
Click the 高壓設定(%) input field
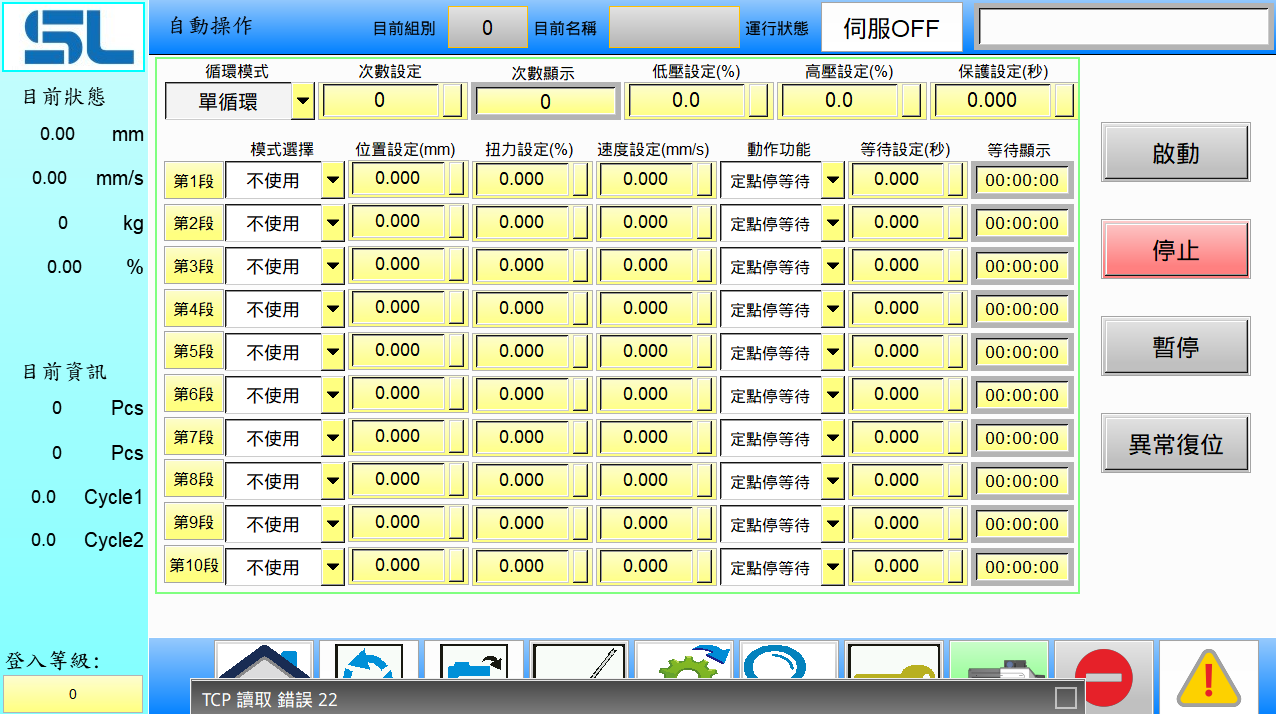pos(839,100)
